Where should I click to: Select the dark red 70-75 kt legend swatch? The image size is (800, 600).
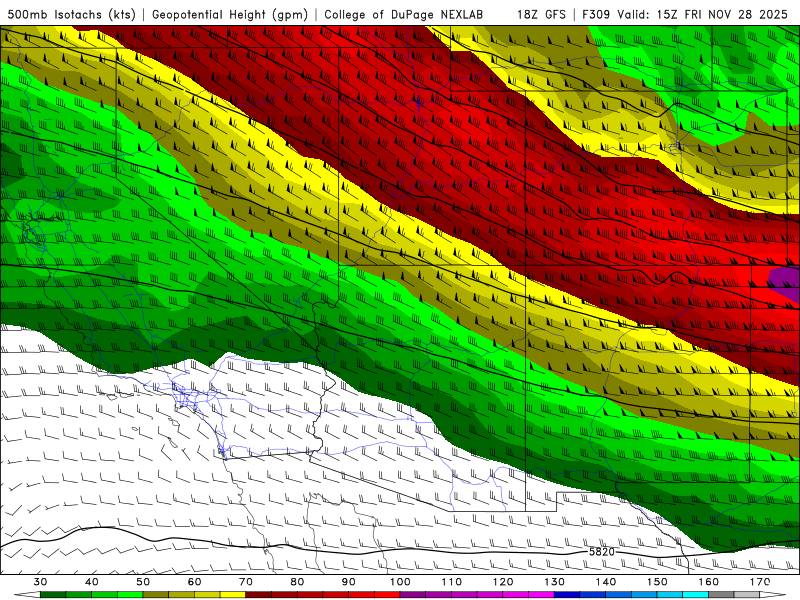tap(259, 593)
